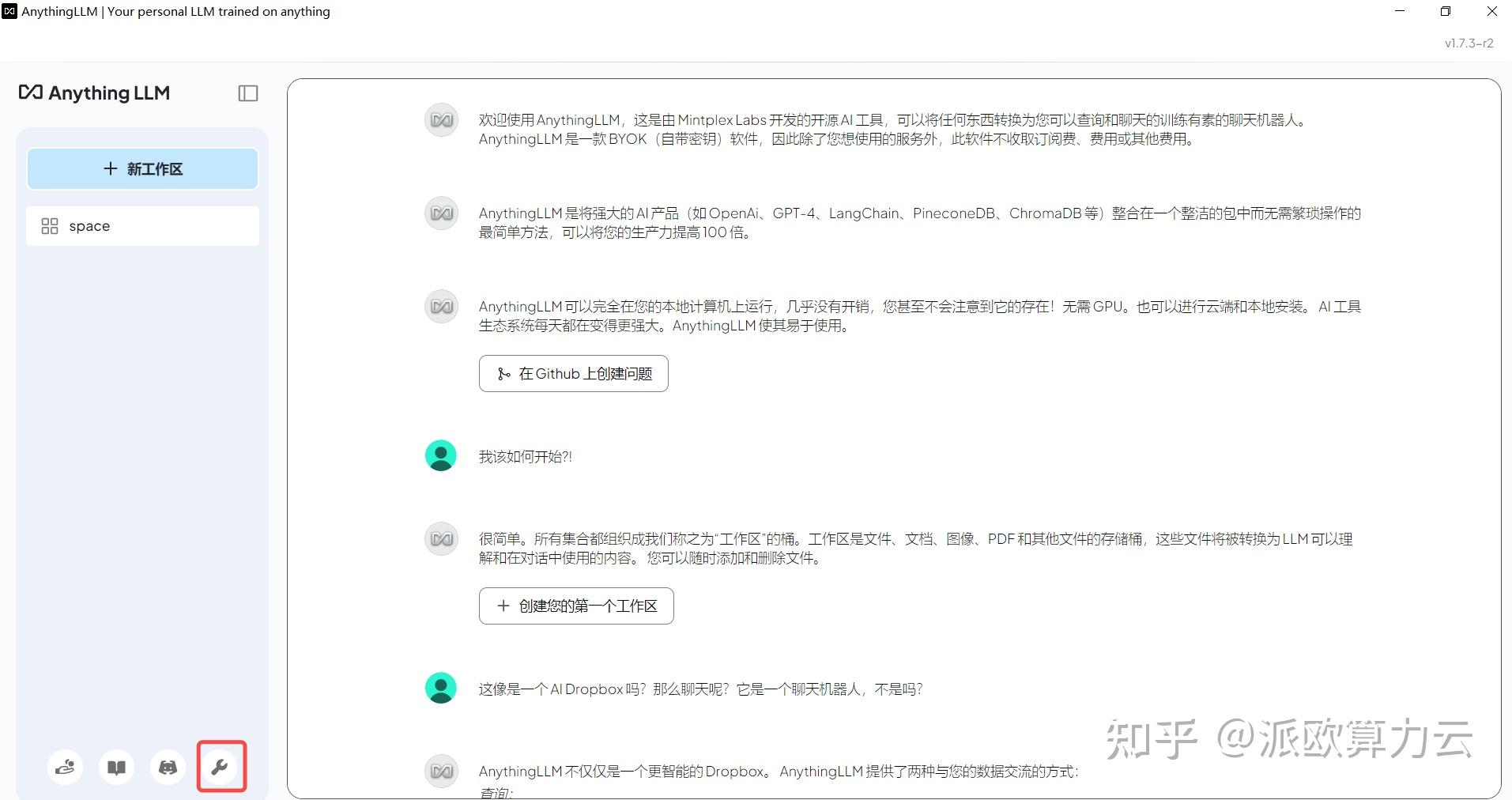This screenshot has width=1512, height=800.
Task: Open settings with the wrench icon
Action: click(221, 766)
